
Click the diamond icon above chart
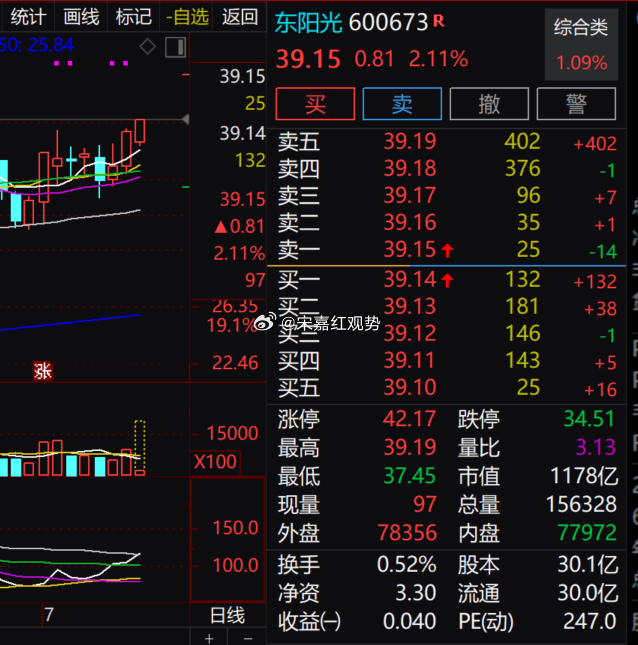tap(148, 46)
